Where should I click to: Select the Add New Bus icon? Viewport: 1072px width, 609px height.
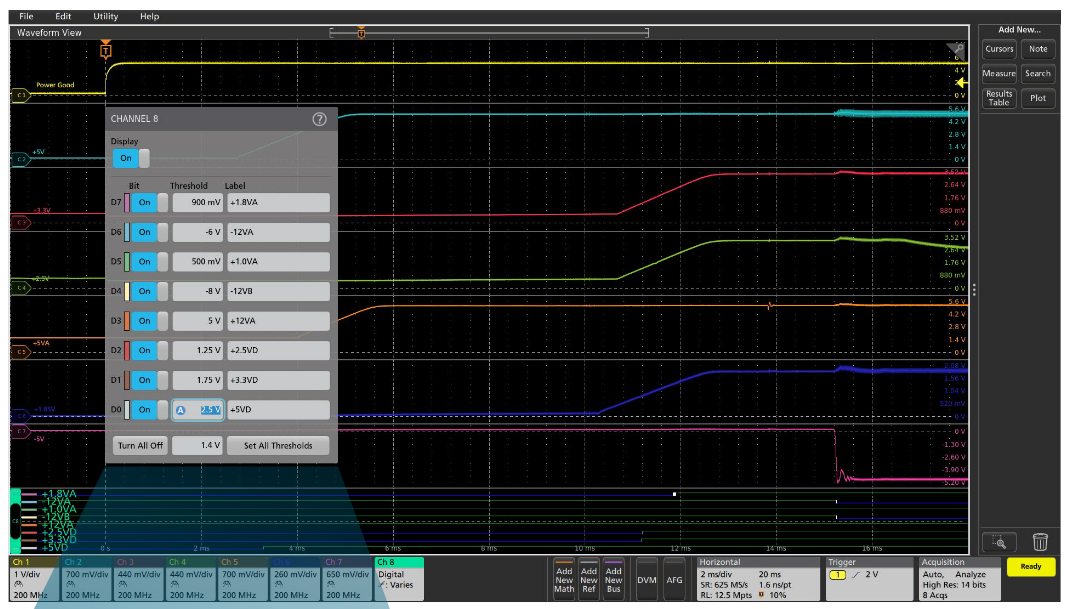613,578
